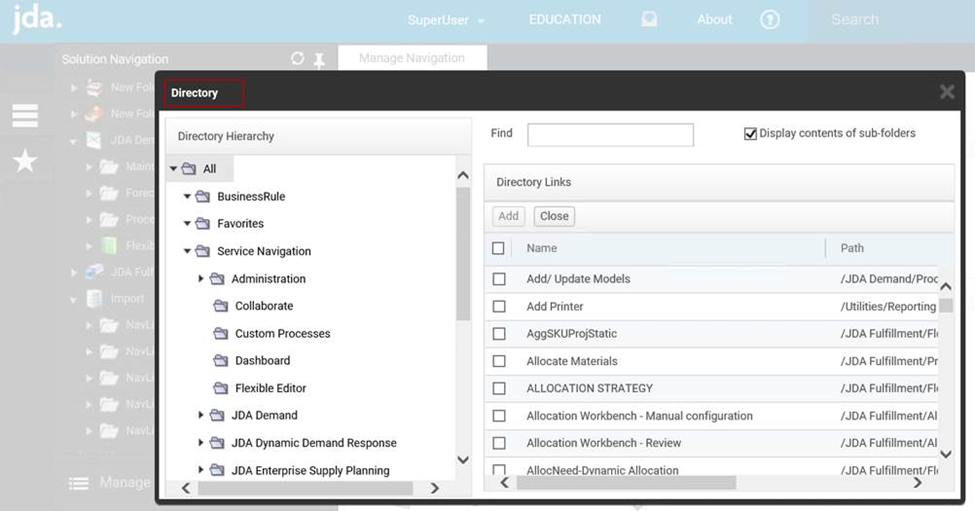Click the Add button in Directory Links
This screenshot has width=975, height=511.
pyautogui.click(x=508, y=216)
